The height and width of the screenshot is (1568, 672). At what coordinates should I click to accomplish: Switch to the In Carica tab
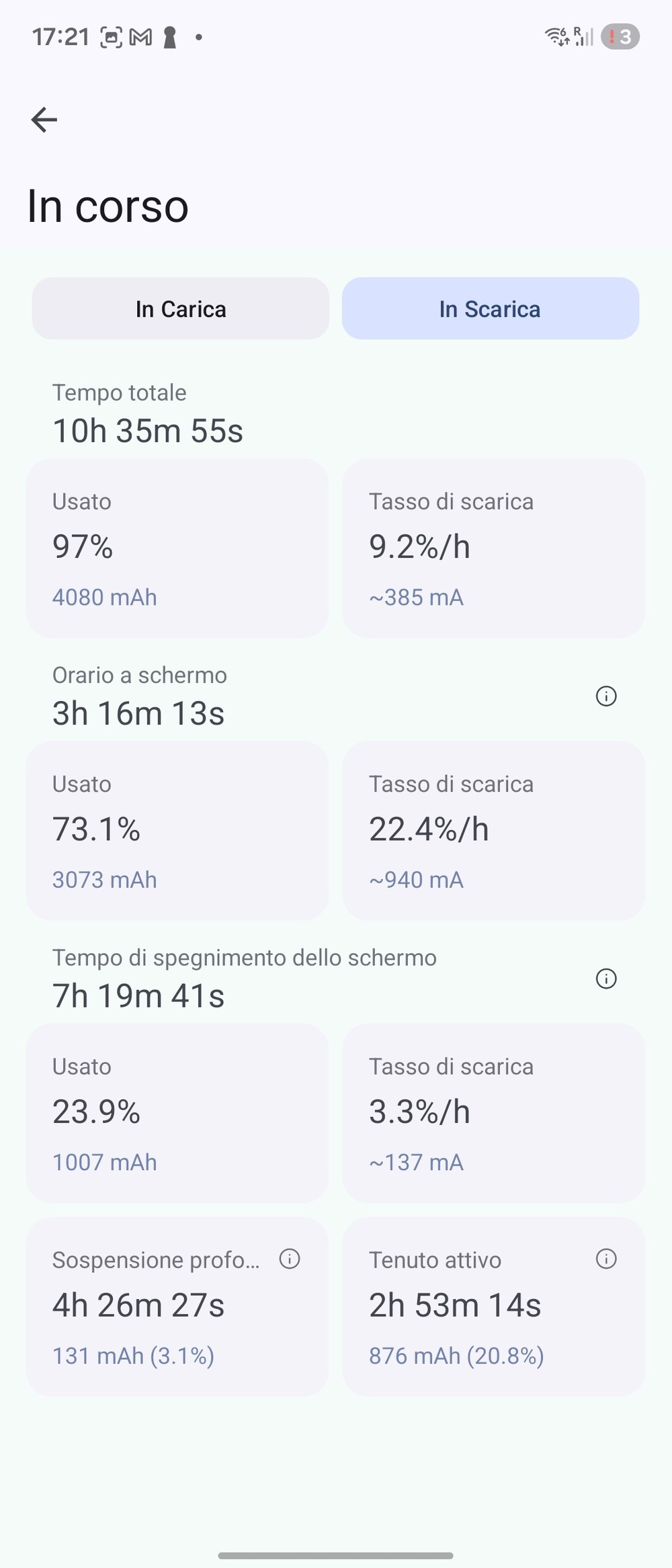(181, 308)
